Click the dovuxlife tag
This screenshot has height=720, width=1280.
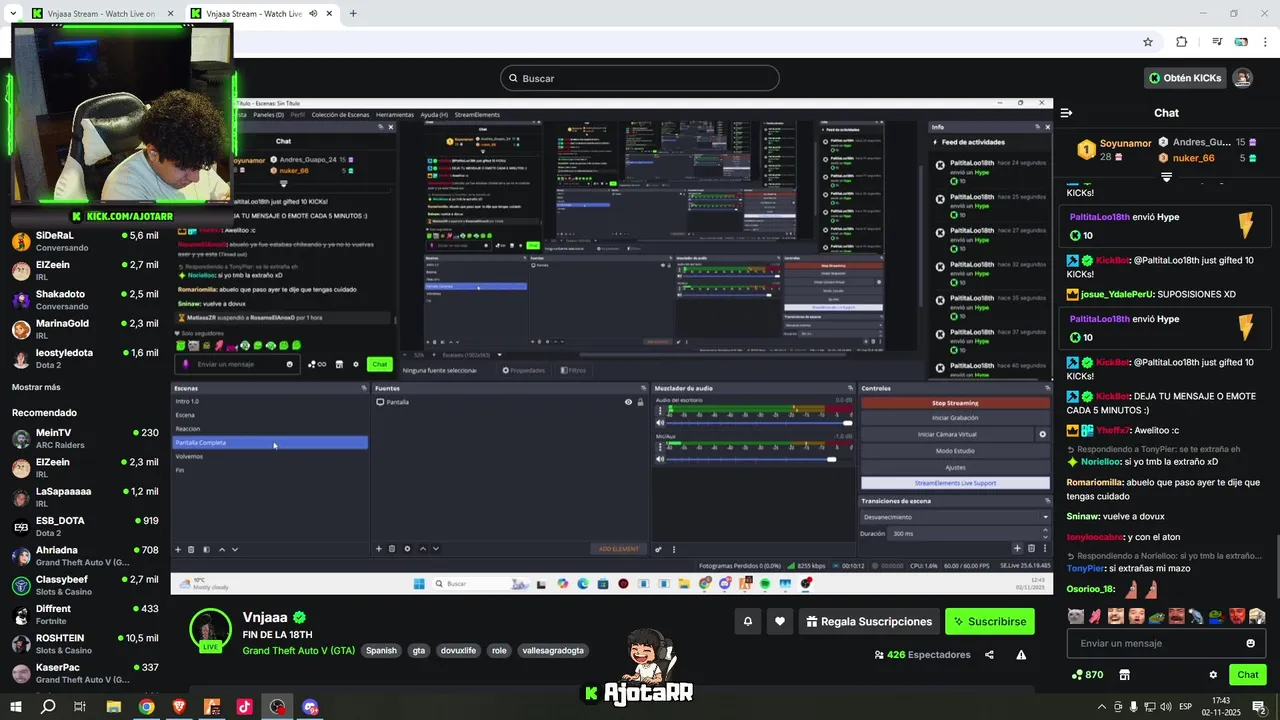coord(459,650)
